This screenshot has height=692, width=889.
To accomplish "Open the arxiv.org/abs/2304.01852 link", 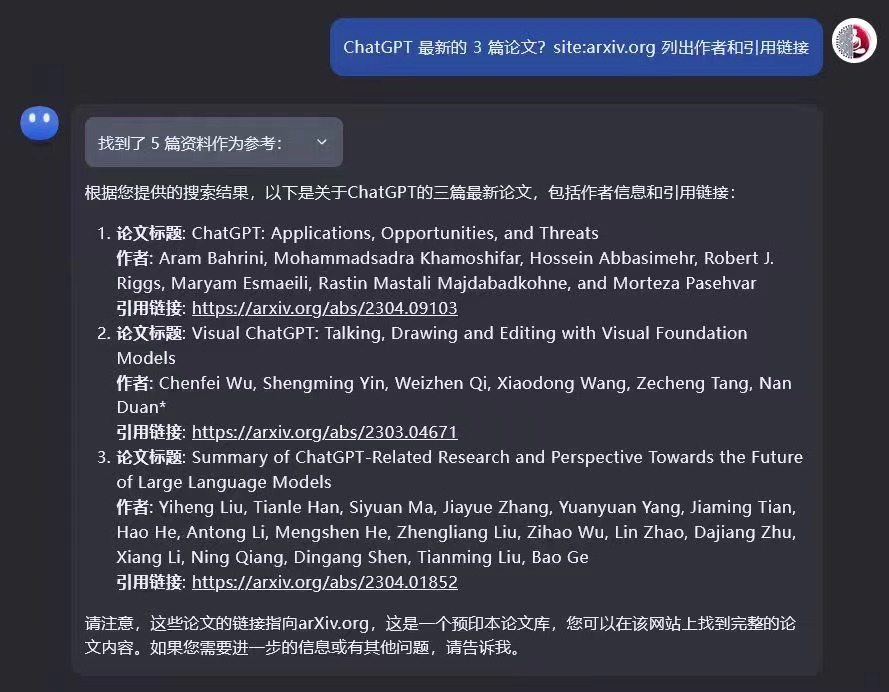I will pos(324,582).
